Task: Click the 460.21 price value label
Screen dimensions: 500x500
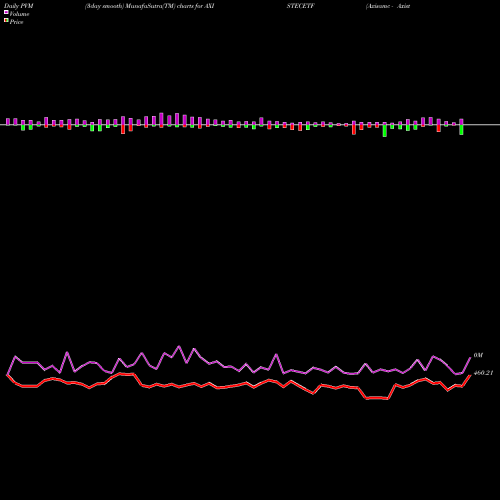Action: (x=483, y=373)
